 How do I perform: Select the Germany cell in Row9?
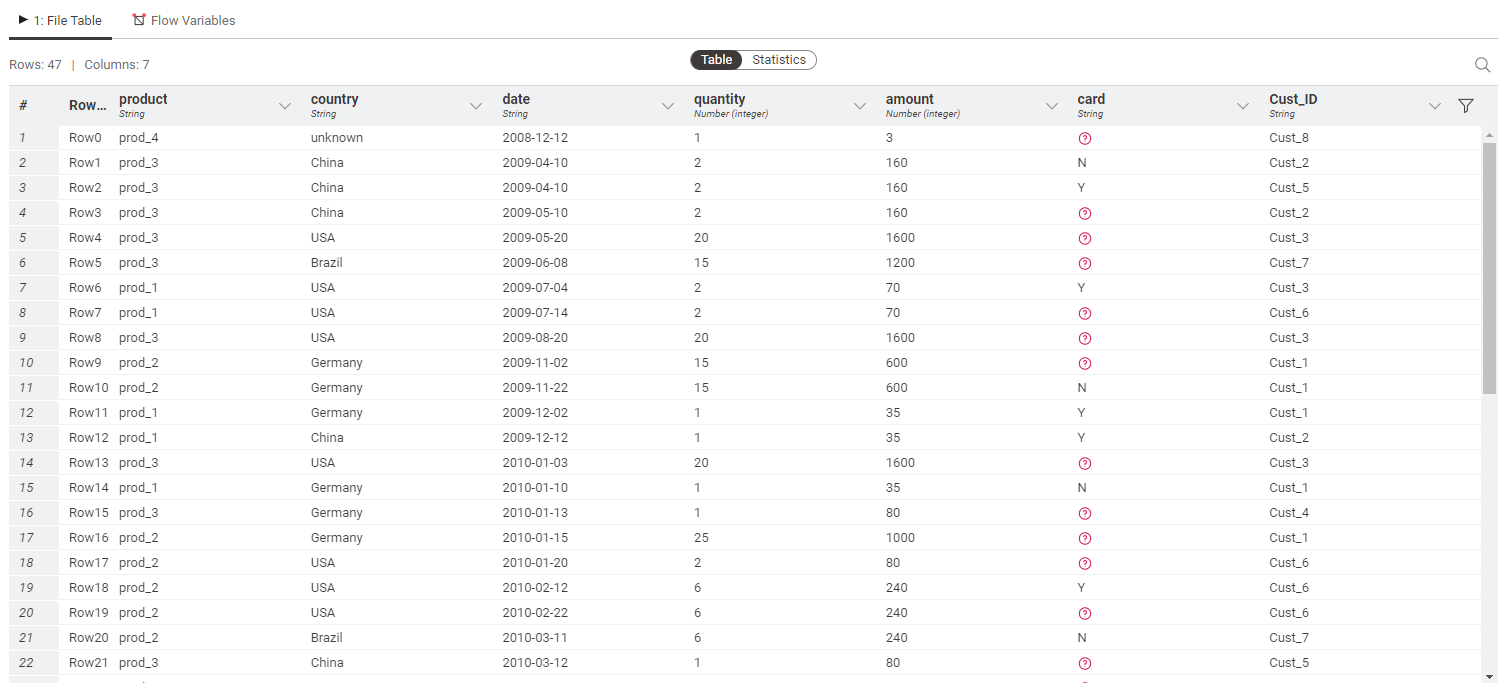[x=337, y=363]
